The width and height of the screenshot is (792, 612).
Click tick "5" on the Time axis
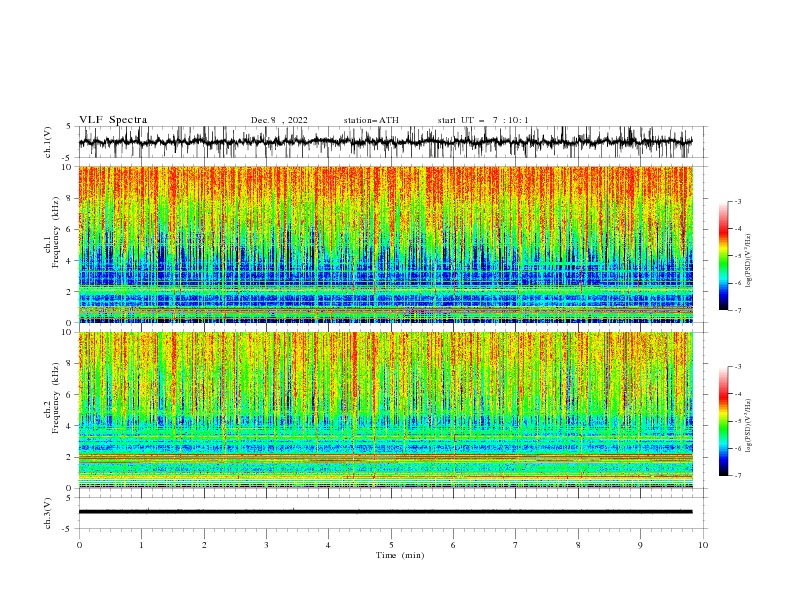tap(391, 545)
